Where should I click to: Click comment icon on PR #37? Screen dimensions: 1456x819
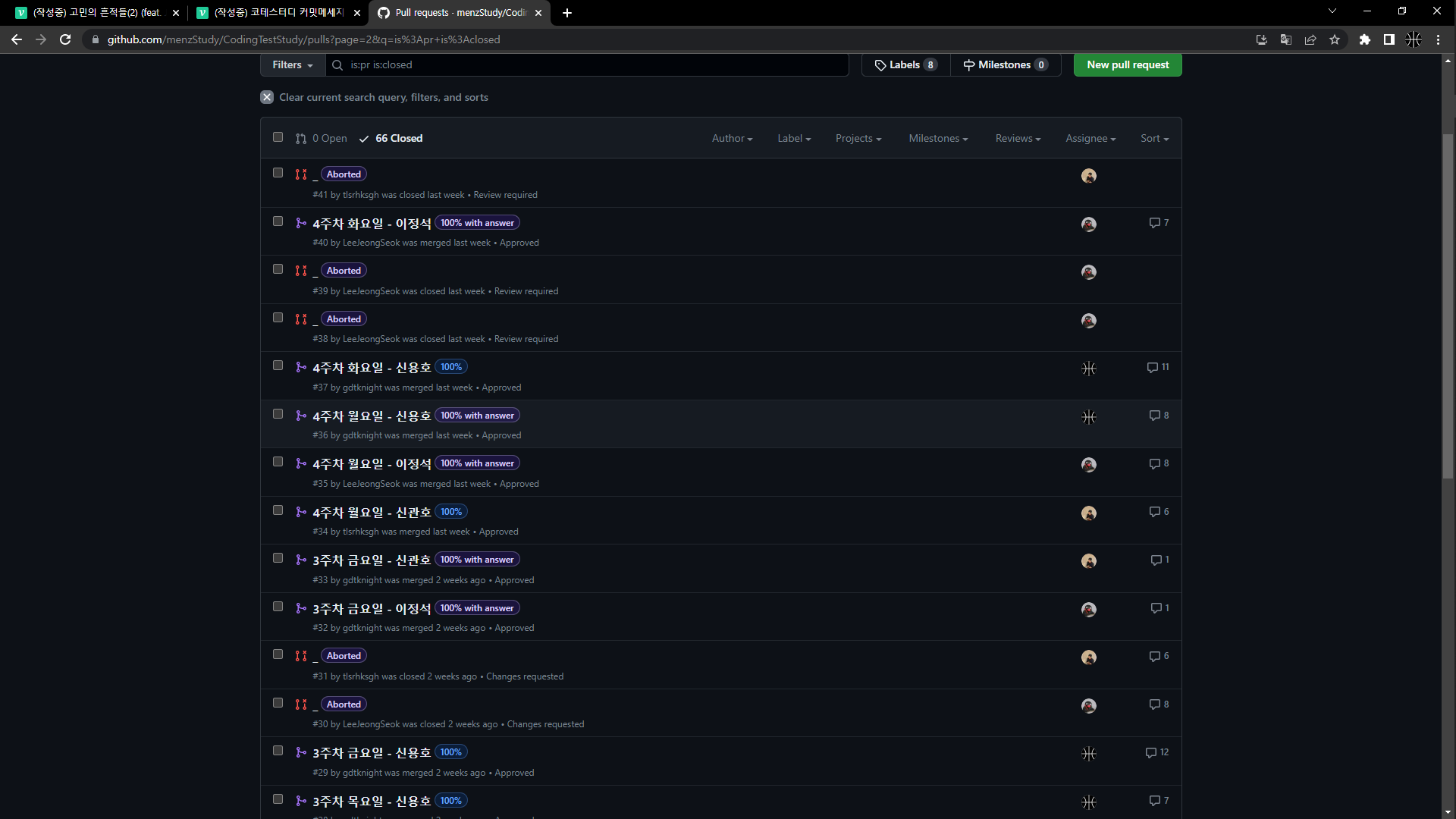point(1153,367)
